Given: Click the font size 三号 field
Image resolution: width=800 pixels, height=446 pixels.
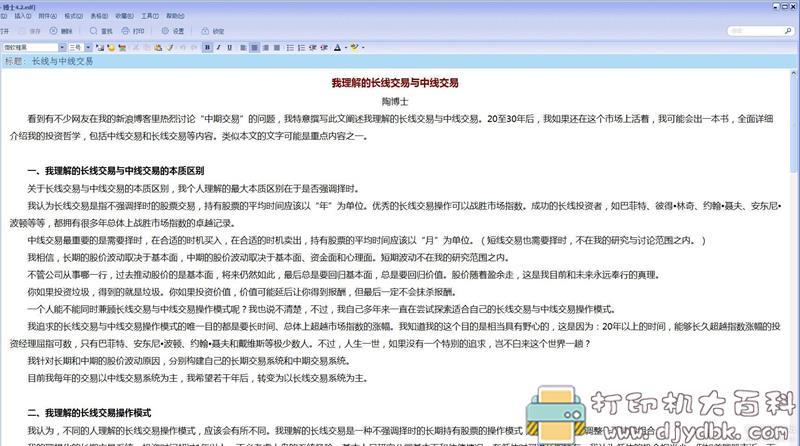Looking at the screenshot, I should [x=76, y=47].
